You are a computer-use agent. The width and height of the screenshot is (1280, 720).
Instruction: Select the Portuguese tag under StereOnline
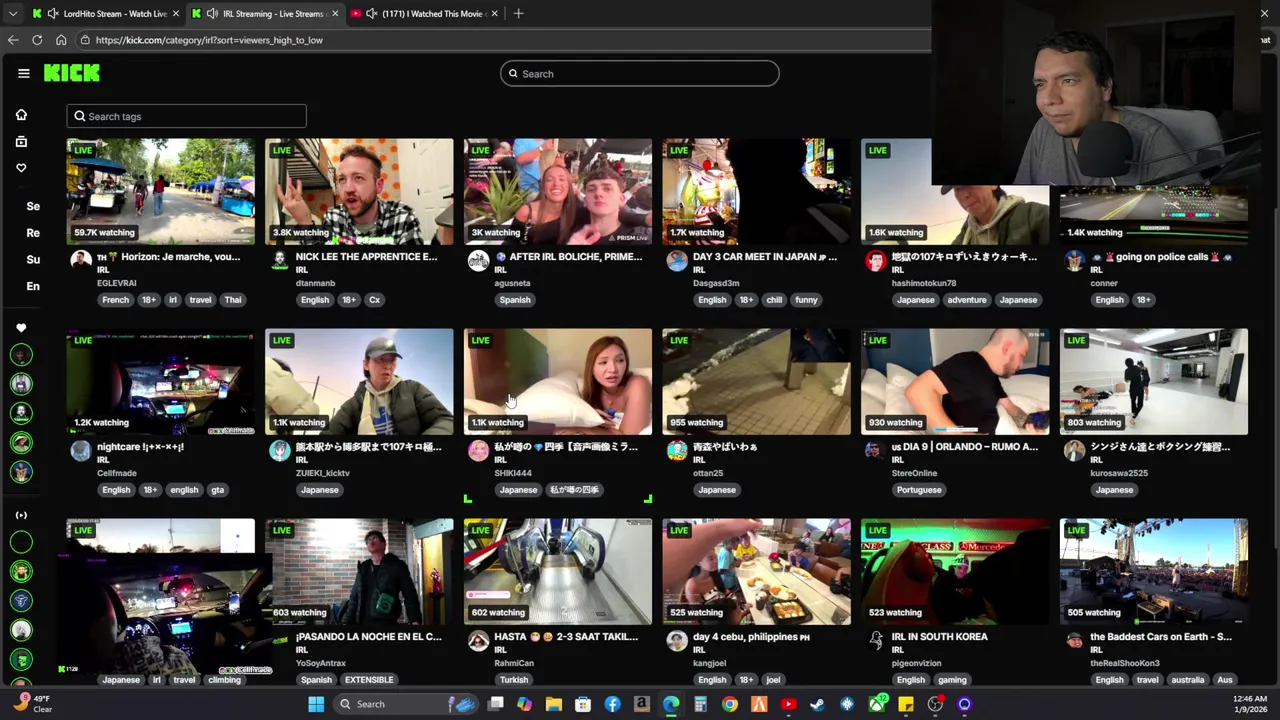pyautogui.click(x=919, y=490)
